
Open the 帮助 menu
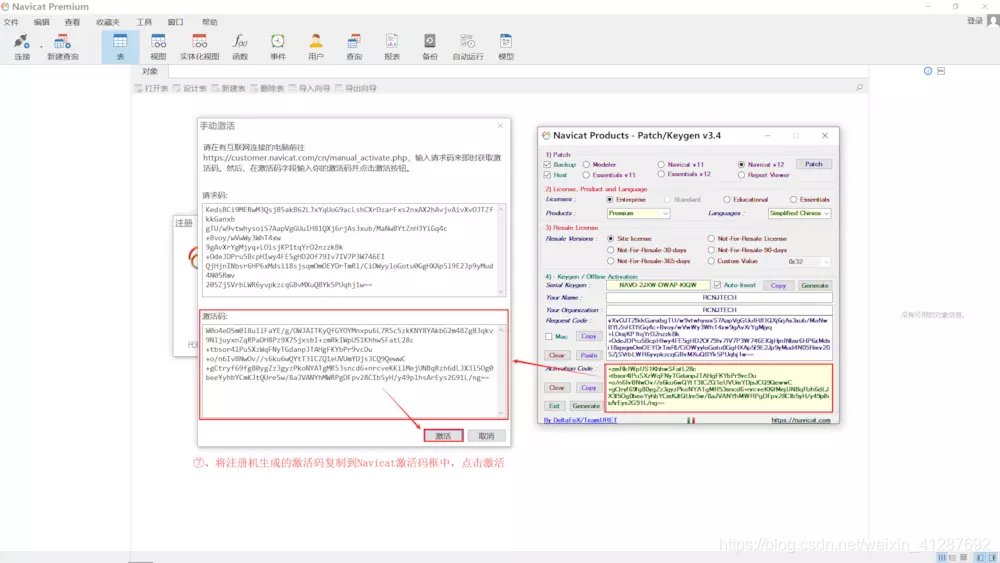(x=209, y=22)
